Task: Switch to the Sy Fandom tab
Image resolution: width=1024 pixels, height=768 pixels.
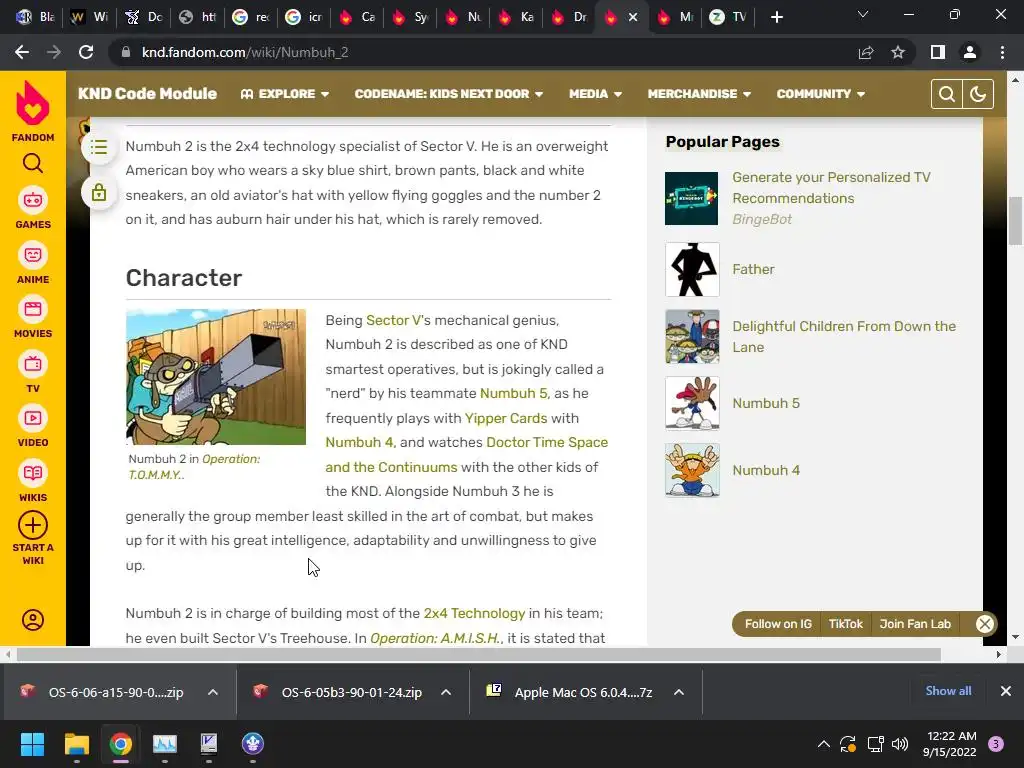Action: 410,17
